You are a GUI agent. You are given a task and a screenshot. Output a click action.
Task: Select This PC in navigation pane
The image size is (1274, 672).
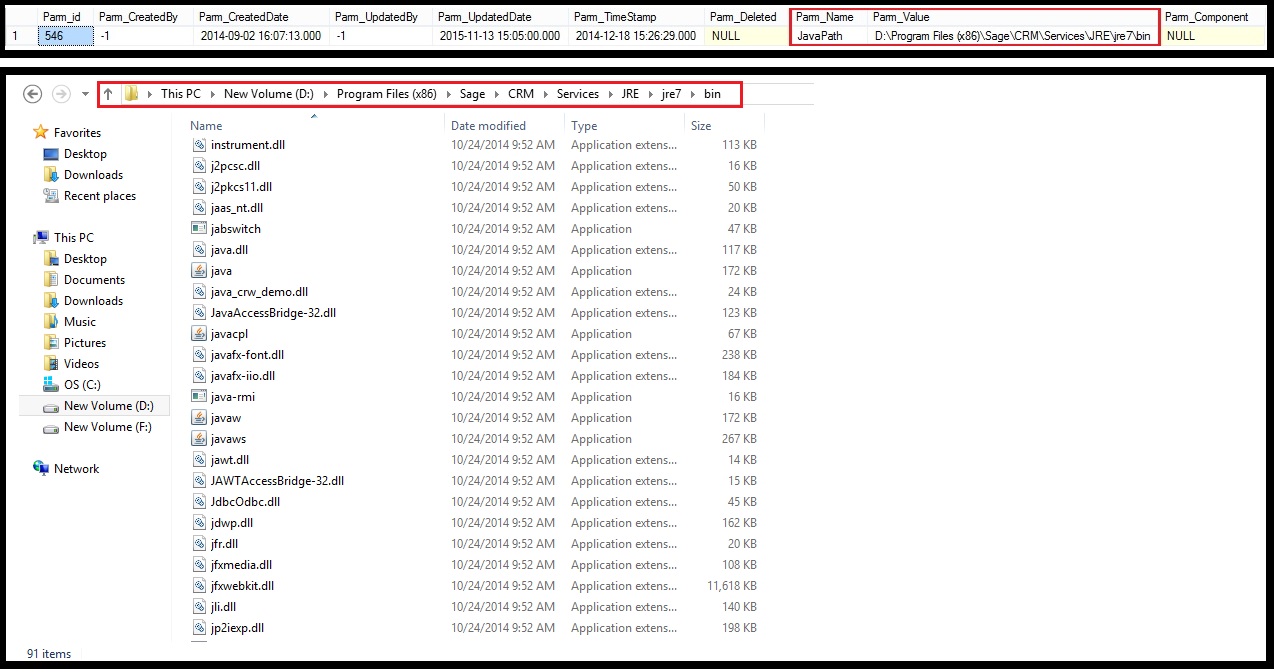74,238
